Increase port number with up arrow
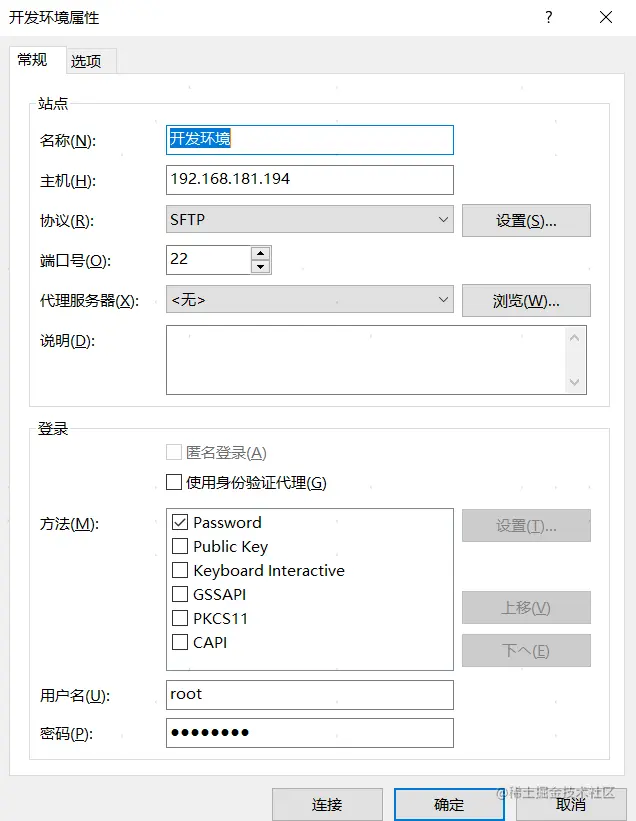This screenshot has height=821, width=636. pyautogui.click(x=260, y=253)
